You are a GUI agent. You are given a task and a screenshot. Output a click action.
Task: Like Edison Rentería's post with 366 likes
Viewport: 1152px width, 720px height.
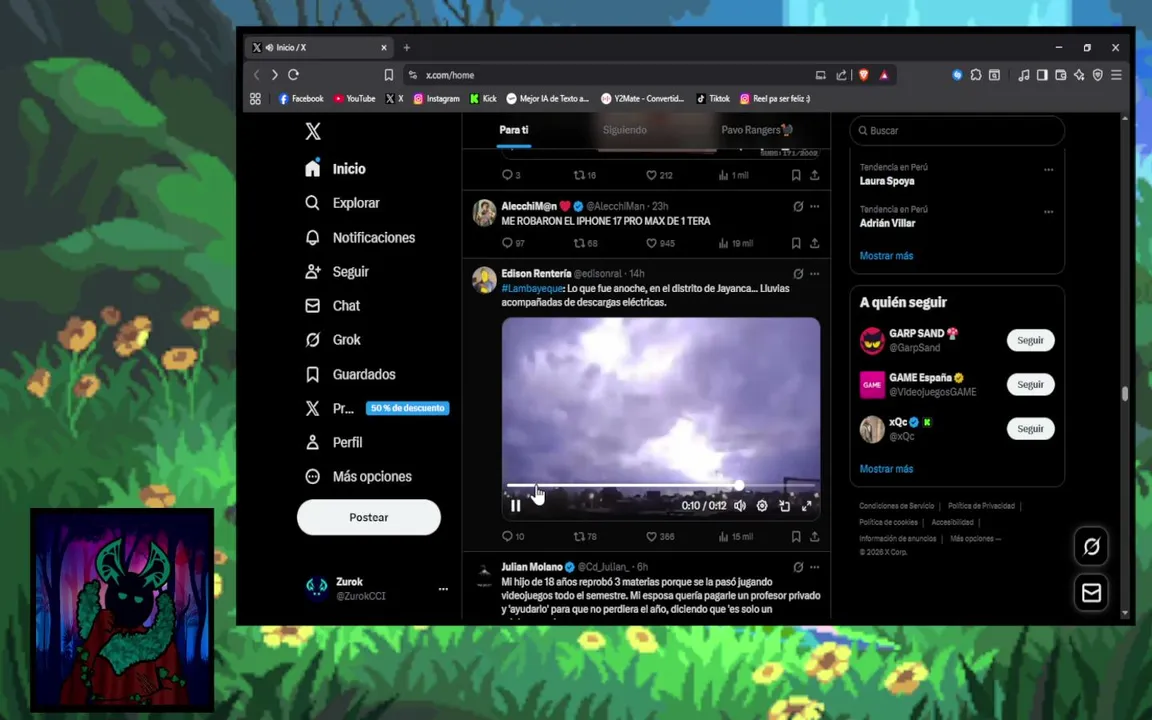(660, 537)
